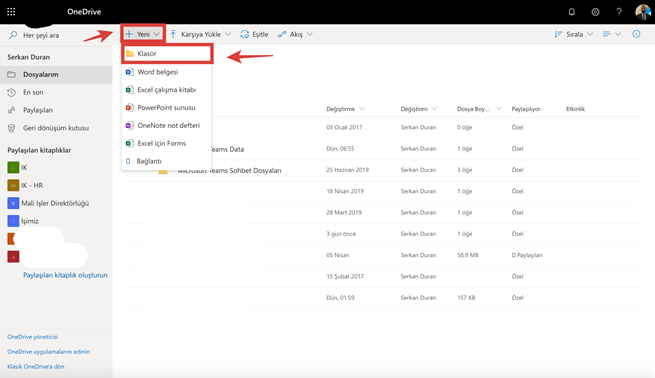This screenshot has height=378, width=655.
Task: Click the 25 Haziran 2019 date cell
Action: pos(348,170)
